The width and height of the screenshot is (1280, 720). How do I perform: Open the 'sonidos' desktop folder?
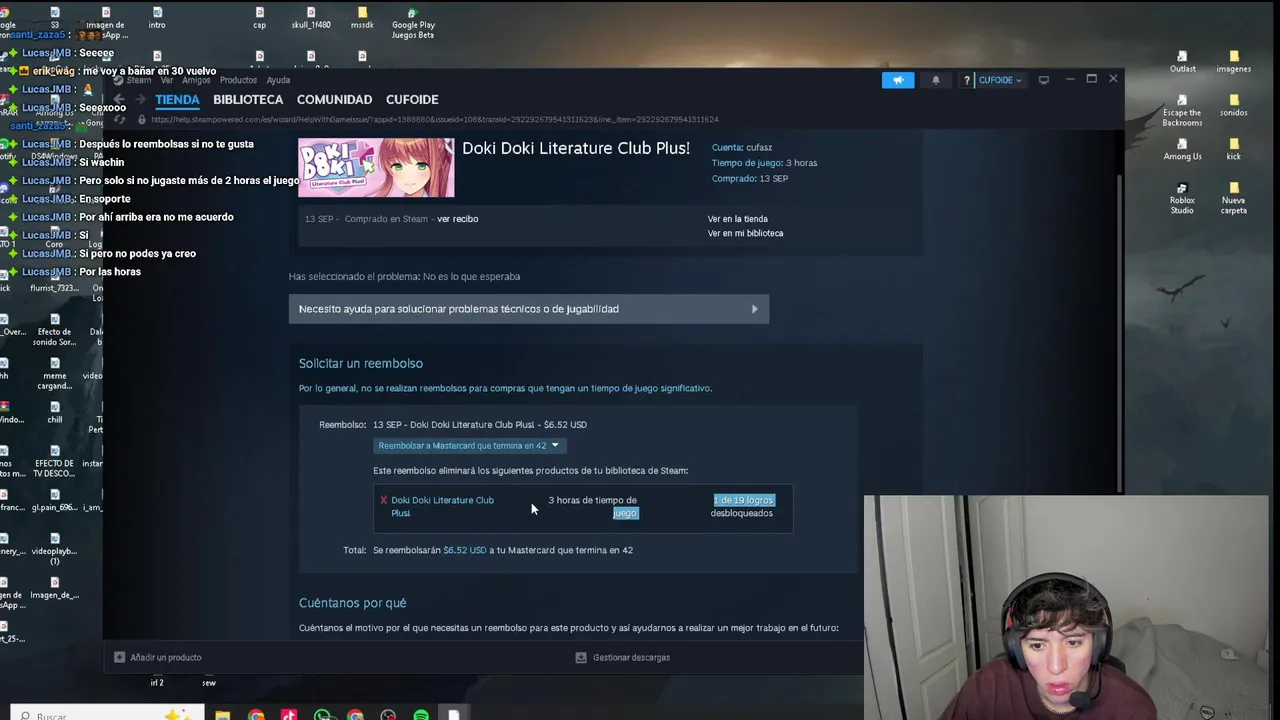(x=1234, y=106)
